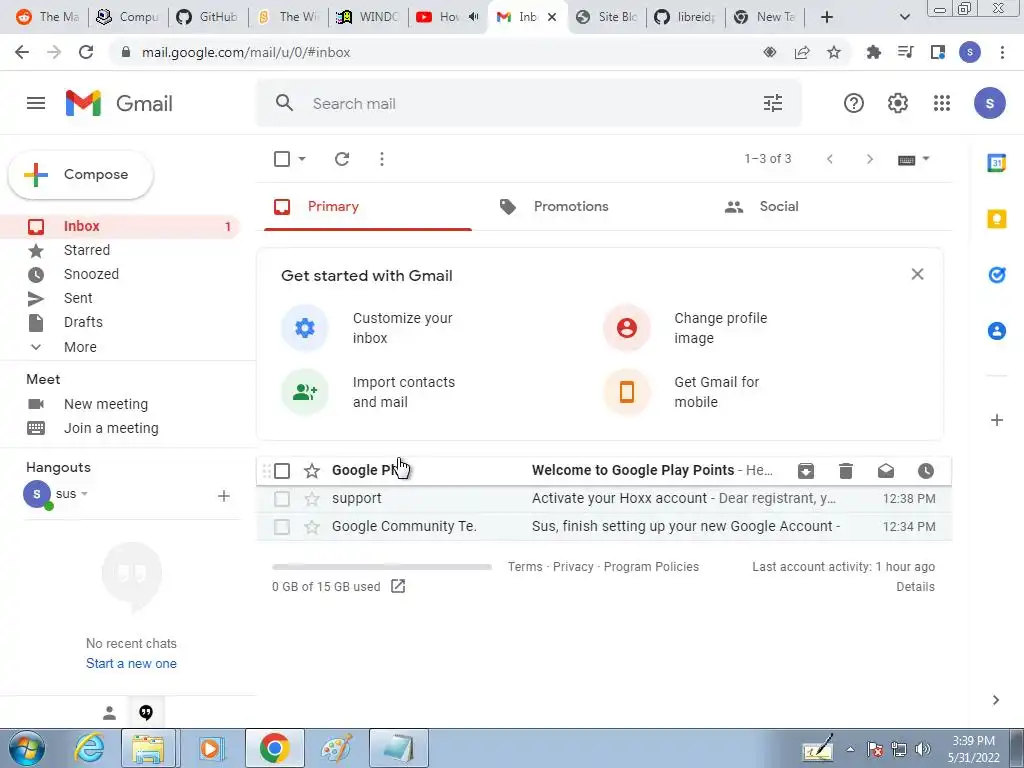This screenshot has height=768, width=1024.
Task: Close the Get started with Gmail card
Action: tap(917, 274)
